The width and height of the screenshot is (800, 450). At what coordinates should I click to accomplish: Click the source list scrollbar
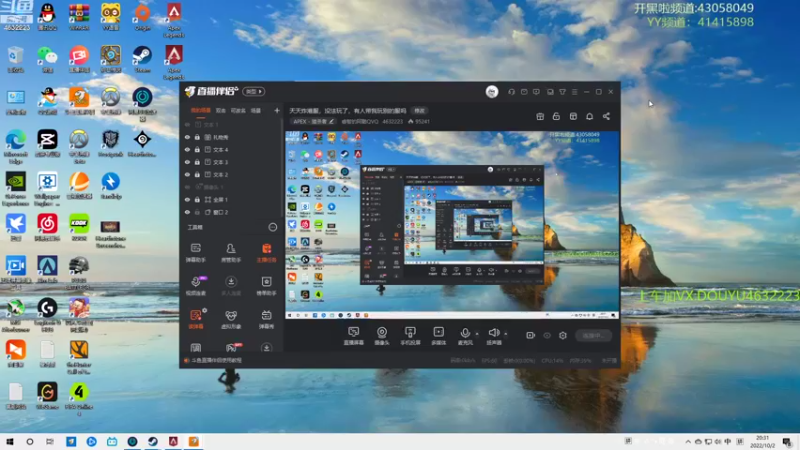[282, 168]
